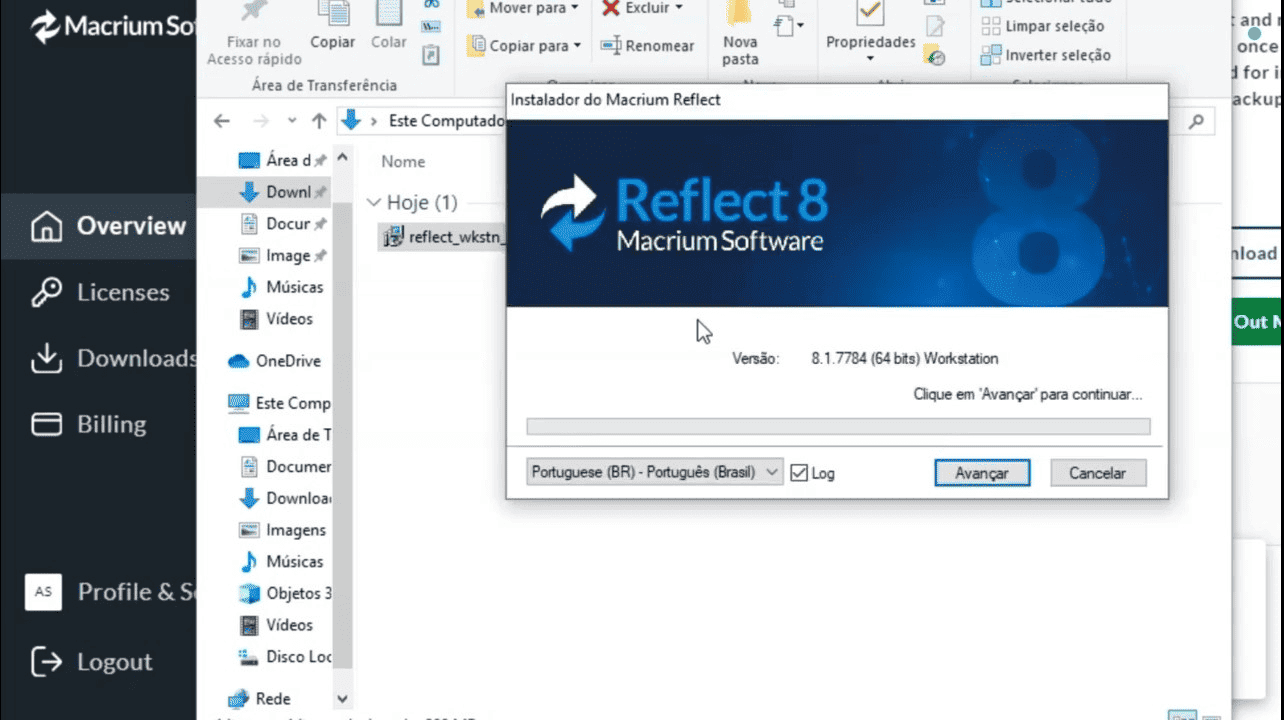Click the Billing card icon
The height and width of the screenshot is (720, 1284).
point(46,424)
